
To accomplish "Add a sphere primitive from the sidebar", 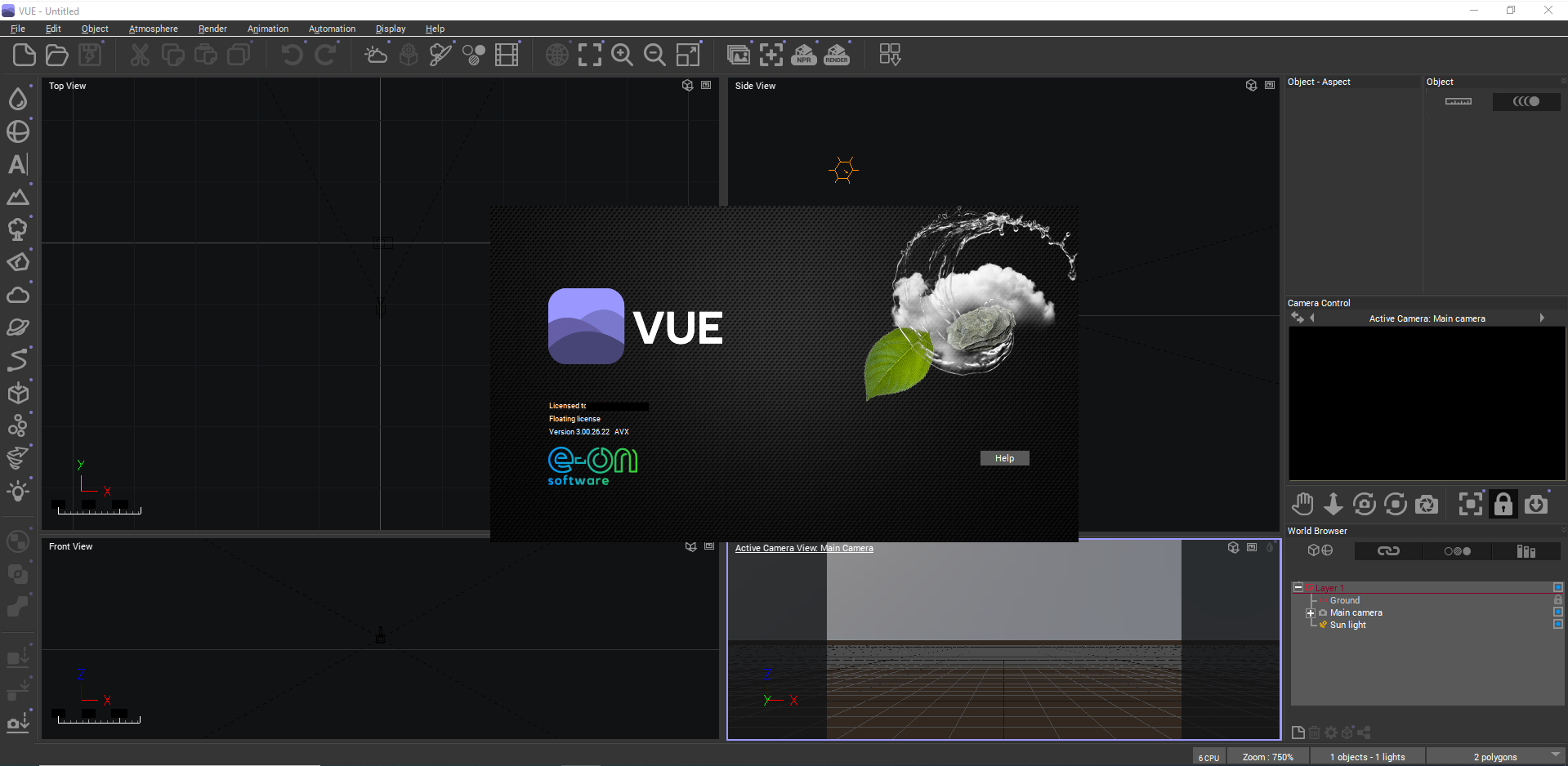I will point(18,131).
